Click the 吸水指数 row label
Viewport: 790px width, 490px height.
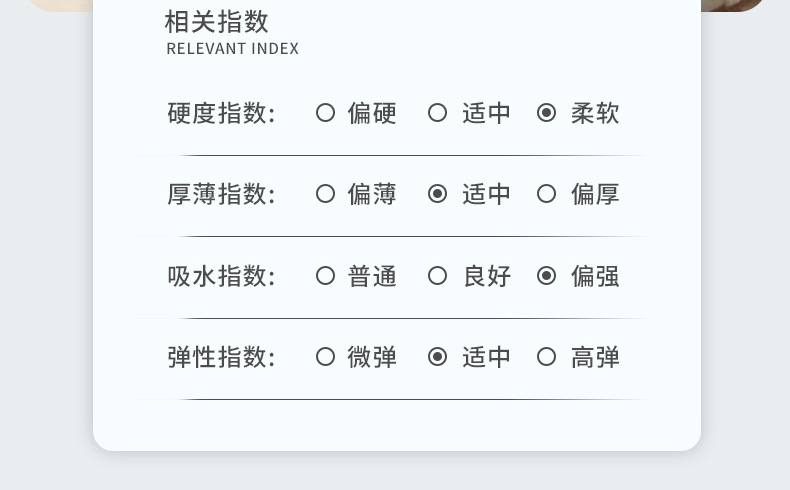click(x=221, y=275)
